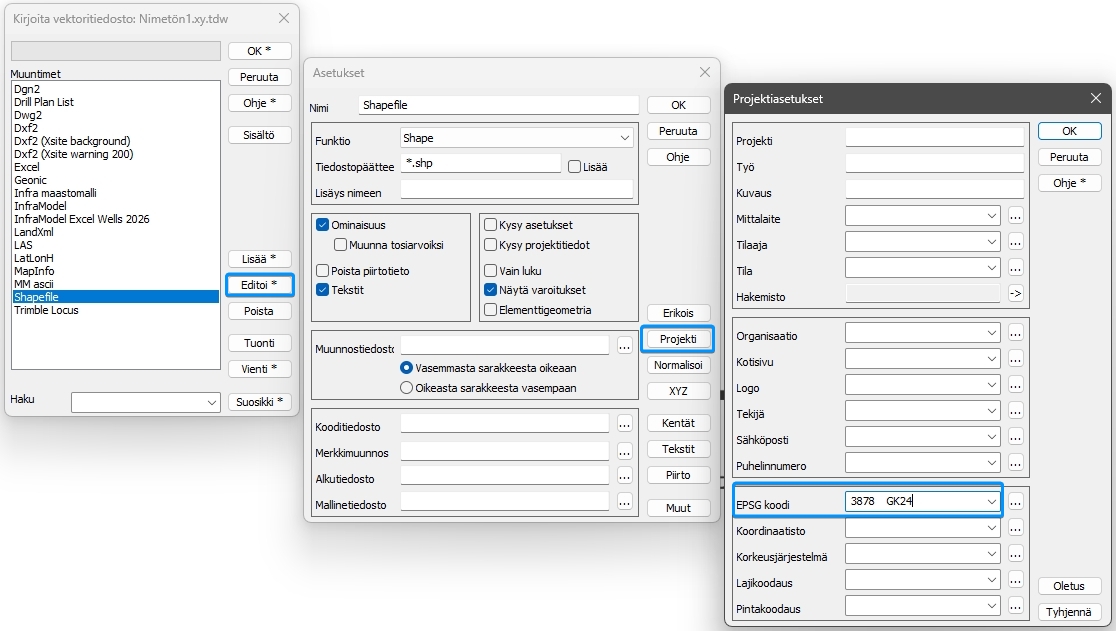The height and width of the screenshot is (631, 1116).
Task: Expand the Funktio dropdown showing Shape
Action: point(517,138)
